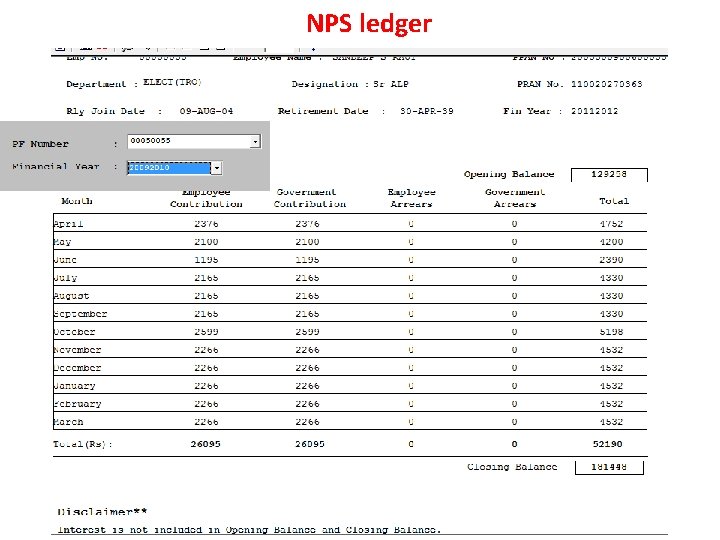Viewport: 720px width, 540px height.
Task: Open the PF Number dropdown arrow
Action: tap(255, 142)
